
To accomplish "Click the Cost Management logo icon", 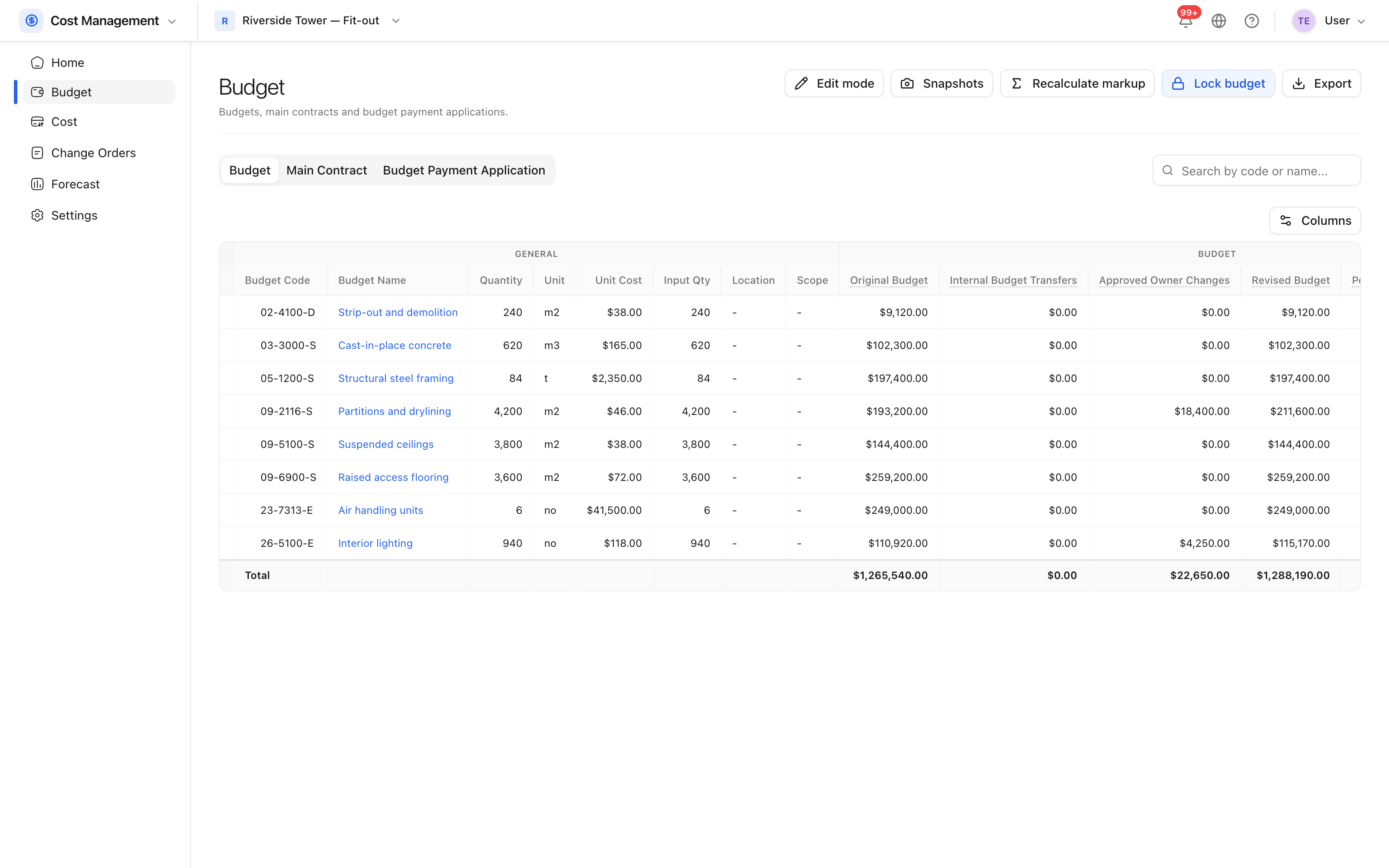I will tap(31, 21).
